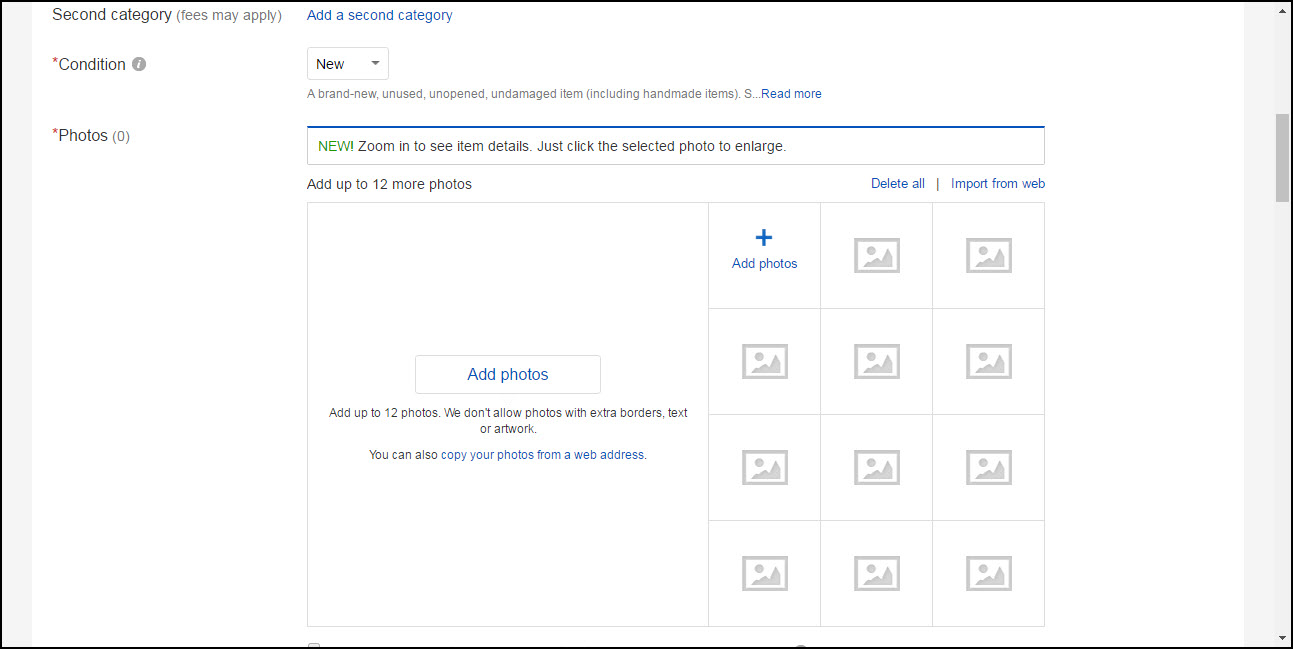Pick the second-row leftmost photo placeholder
The height and width of the screenshot is (649, 1293).
(764, 361)
